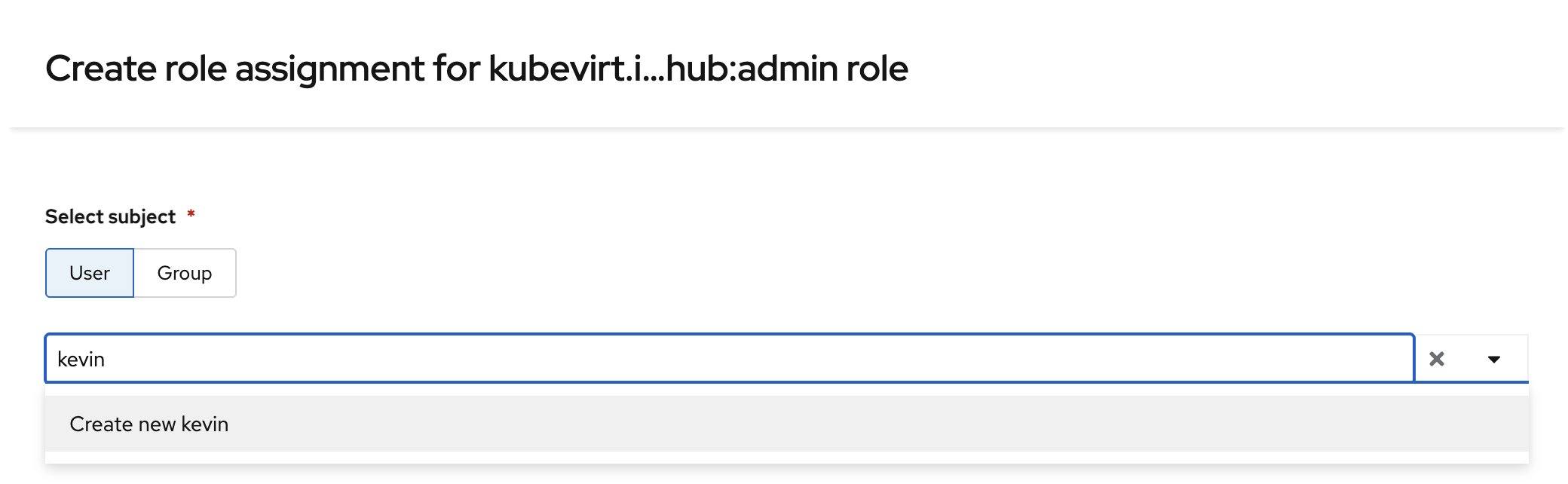Click the red required asterisk

pos(191,214)
